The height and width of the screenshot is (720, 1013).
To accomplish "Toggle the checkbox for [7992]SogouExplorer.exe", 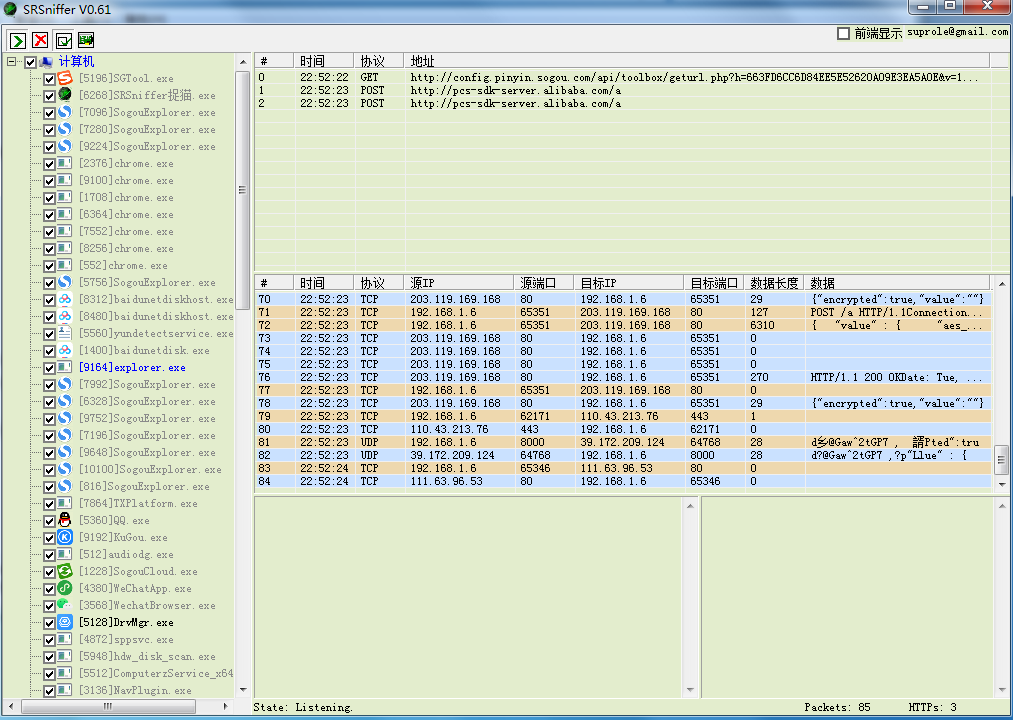I will point(49,385).
